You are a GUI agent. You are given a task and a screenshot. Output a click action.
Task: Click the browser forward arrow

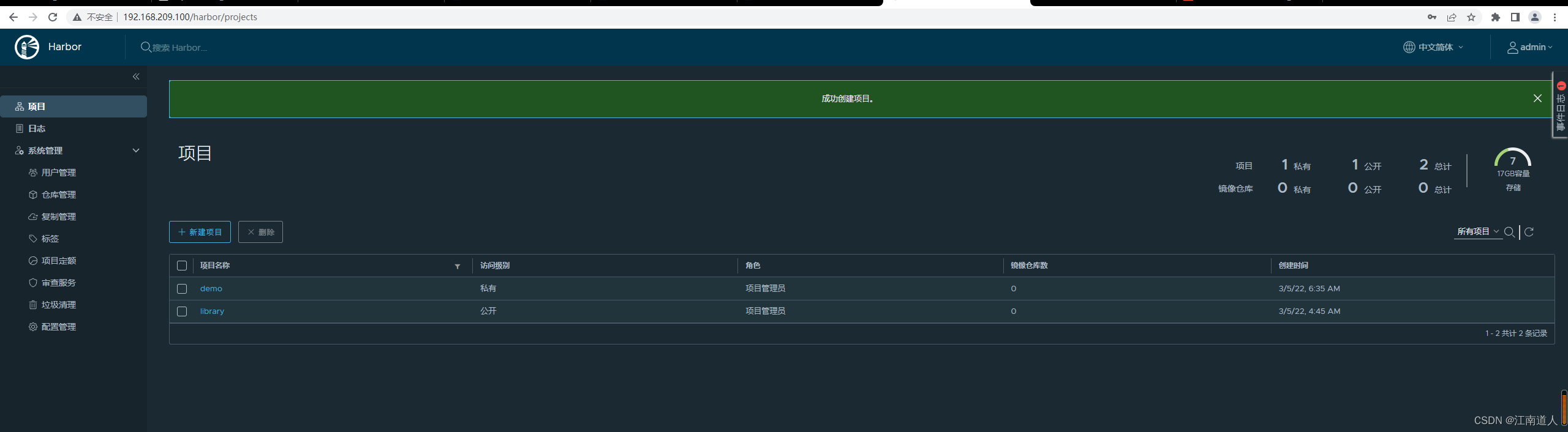pos(33,17)
